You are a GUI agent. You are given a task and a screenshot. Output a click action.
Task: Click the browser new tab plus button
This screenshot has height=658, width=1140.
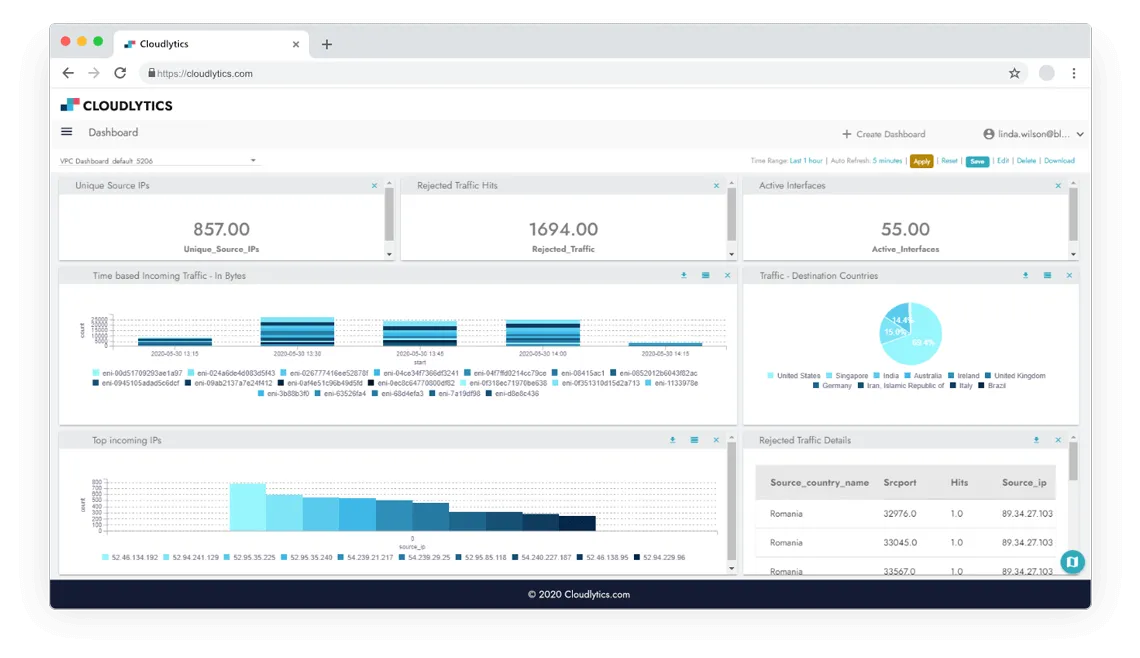click(x=327, y=43)
